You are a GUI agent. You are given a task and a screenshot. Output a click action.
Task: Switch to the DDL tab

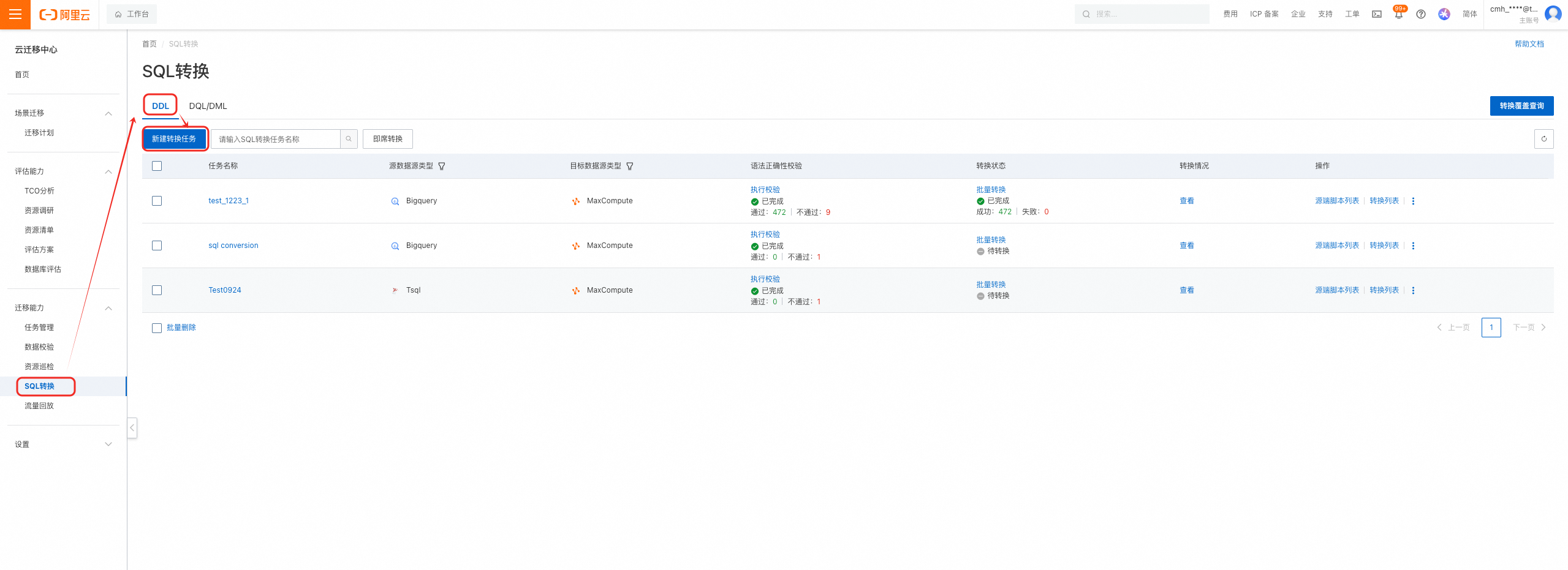161,106
